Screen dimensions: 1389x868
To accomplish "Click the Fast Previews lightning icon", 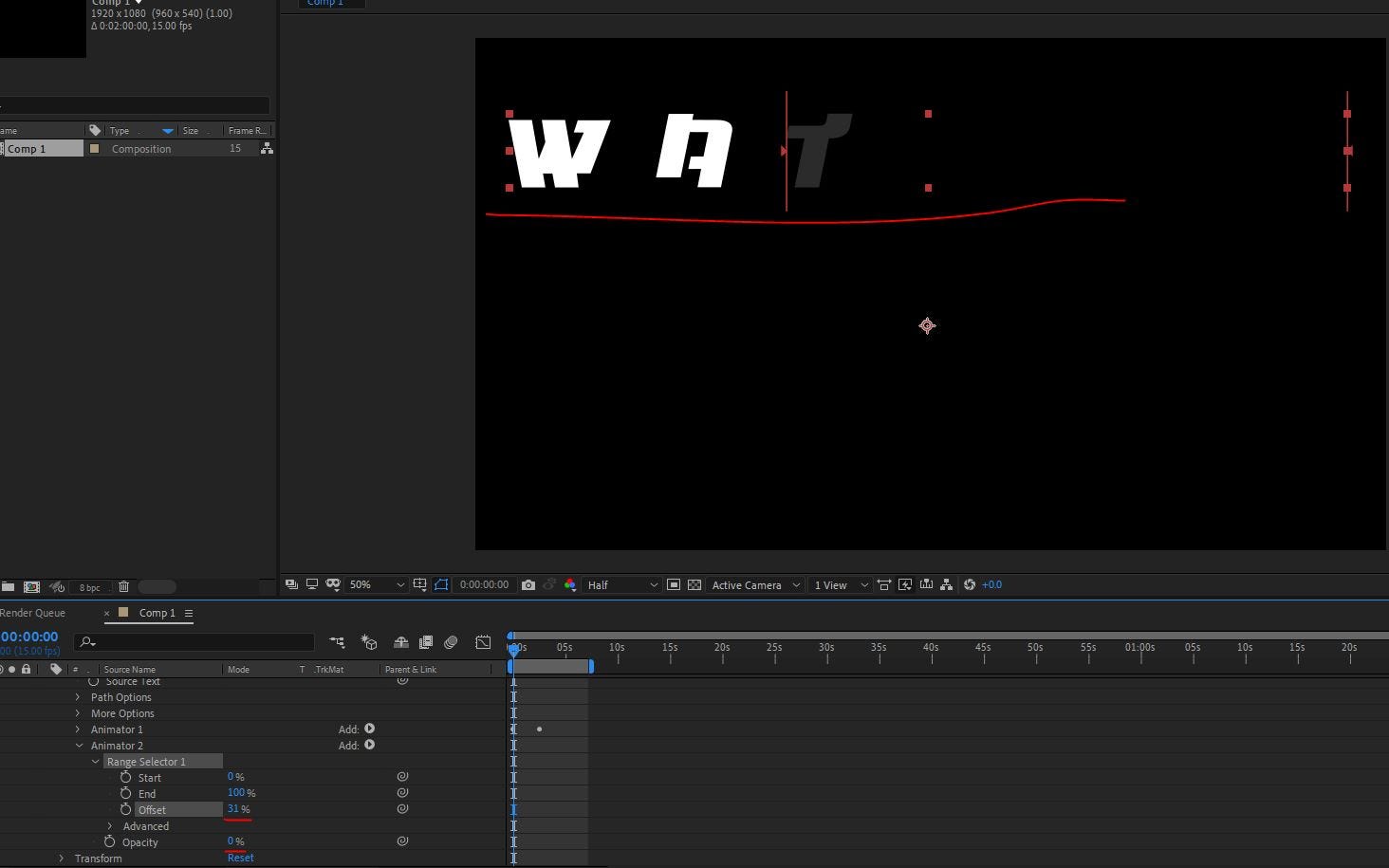I will coord(905,584).
